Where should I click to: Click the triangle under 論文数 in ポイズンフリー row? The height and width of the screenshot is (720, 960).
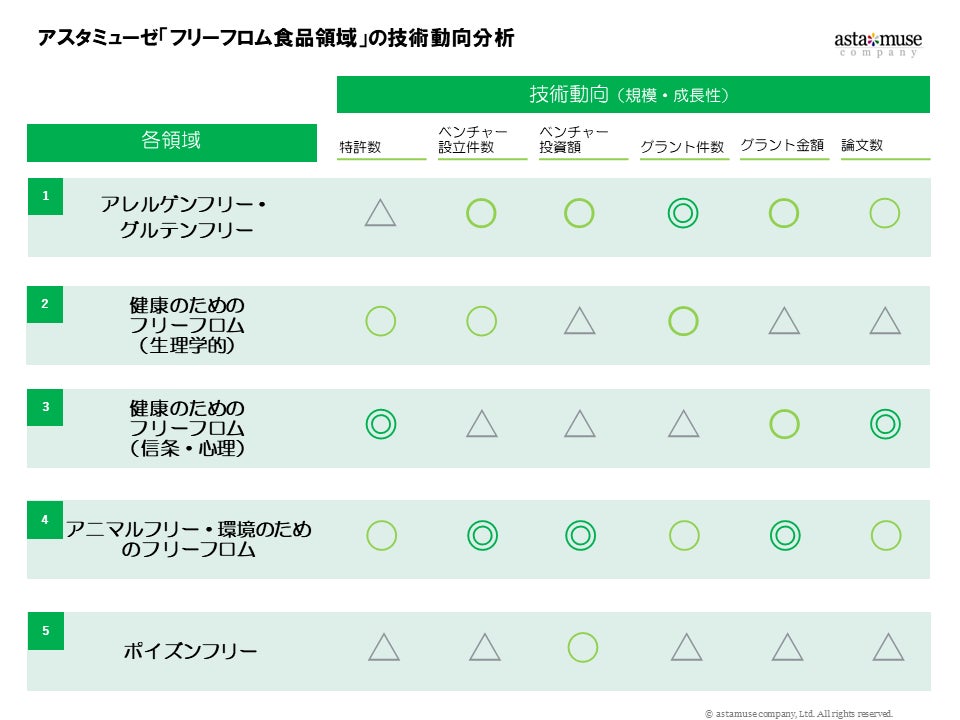click(888, 648)
